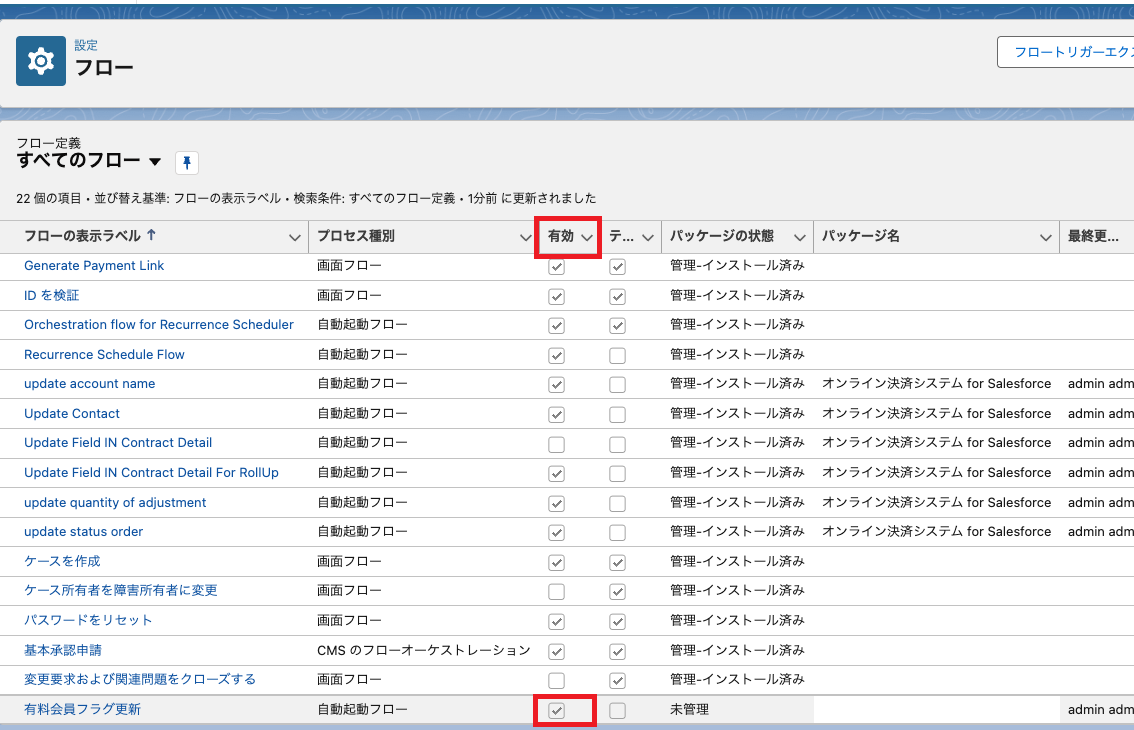This screenshot has height=730, width=1134.
Task: Open パッケージの状態 column menu chevron
Action: click(800, 237)
